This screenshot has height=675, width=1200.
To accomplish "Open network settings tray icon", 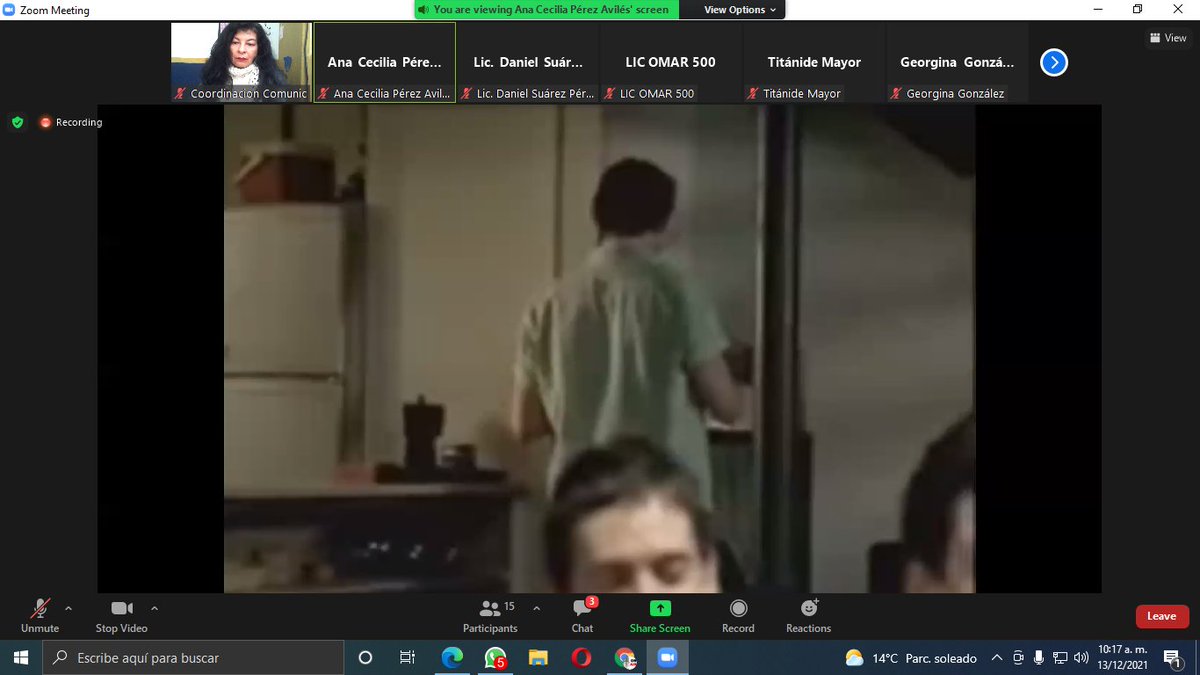I will coord(1060,658).
